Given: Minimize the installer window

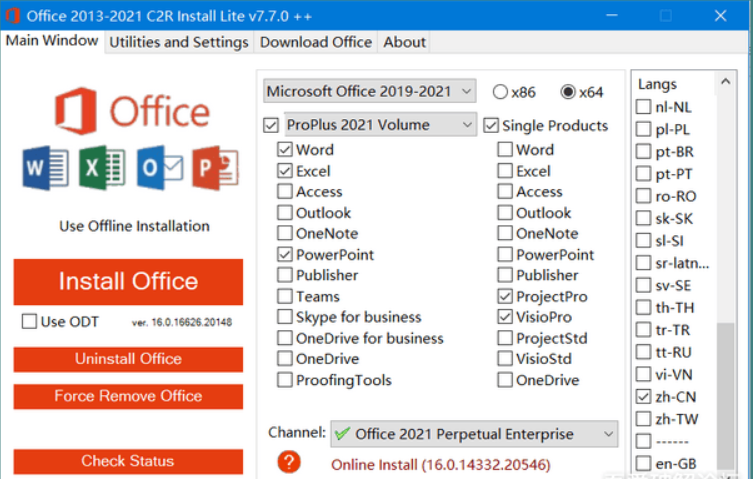Looking at the screenshot, I should click(611, 15).
